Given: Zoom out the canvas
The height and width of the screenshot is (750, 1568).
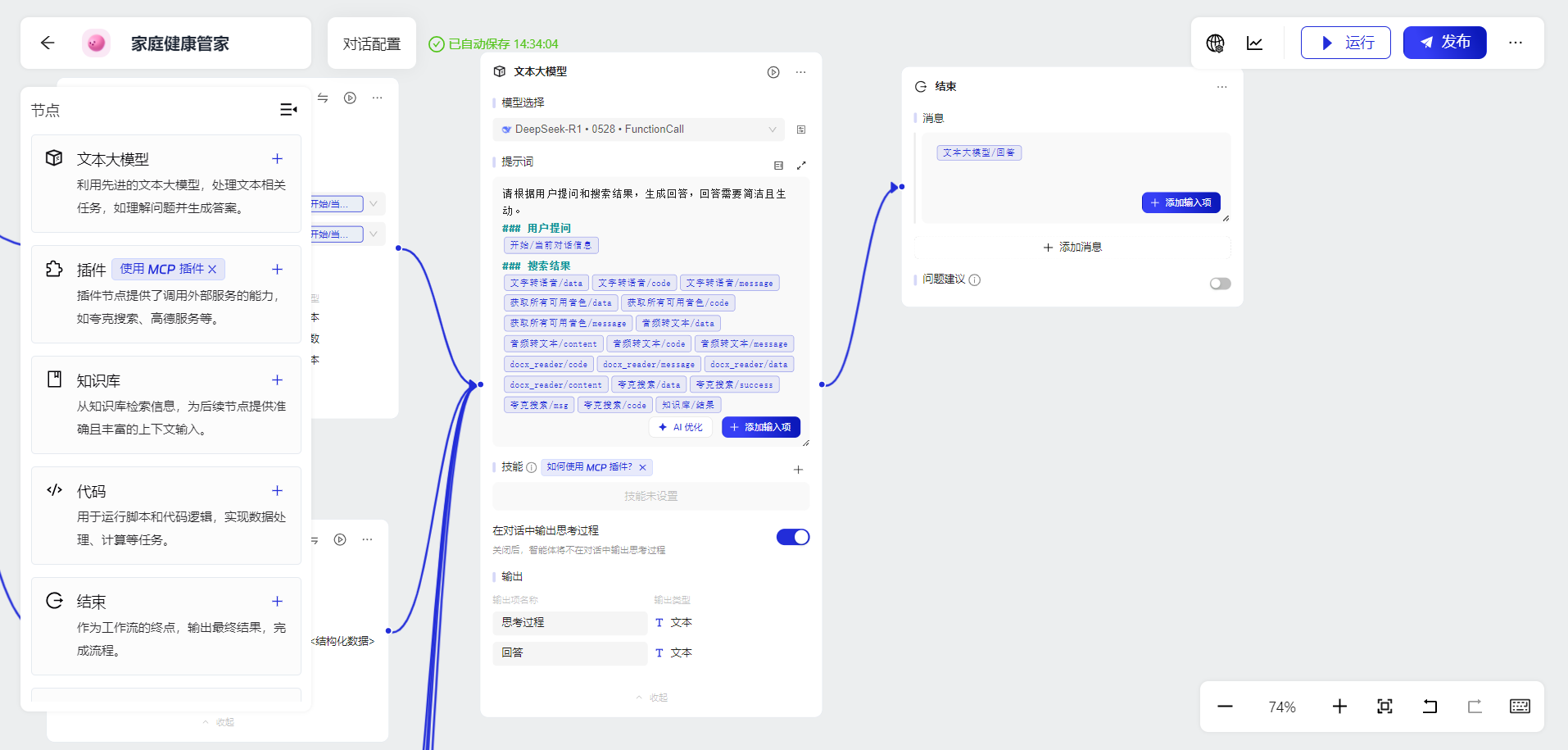Looking at the screenshot, I should (x=1225, y=707).
